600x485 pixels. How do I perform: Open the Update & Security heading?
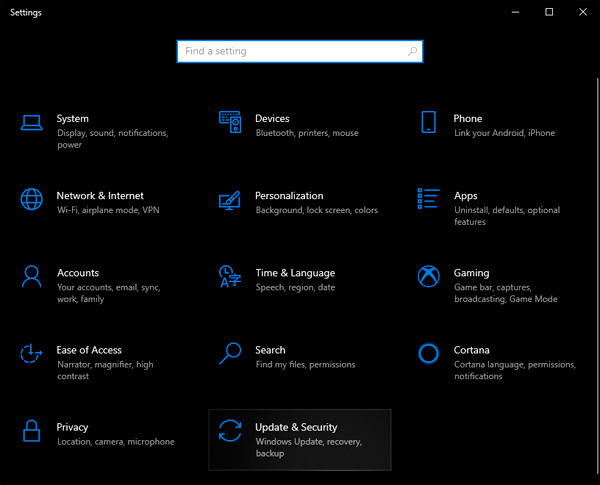296,427
